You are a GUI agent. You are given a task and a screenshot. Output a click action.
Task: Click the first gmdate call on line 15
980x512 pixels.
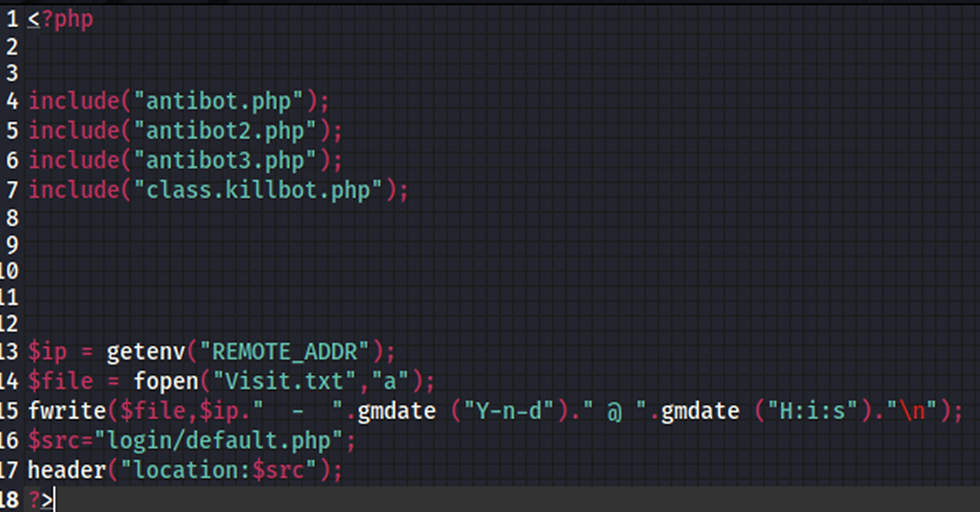coord(396,411)
